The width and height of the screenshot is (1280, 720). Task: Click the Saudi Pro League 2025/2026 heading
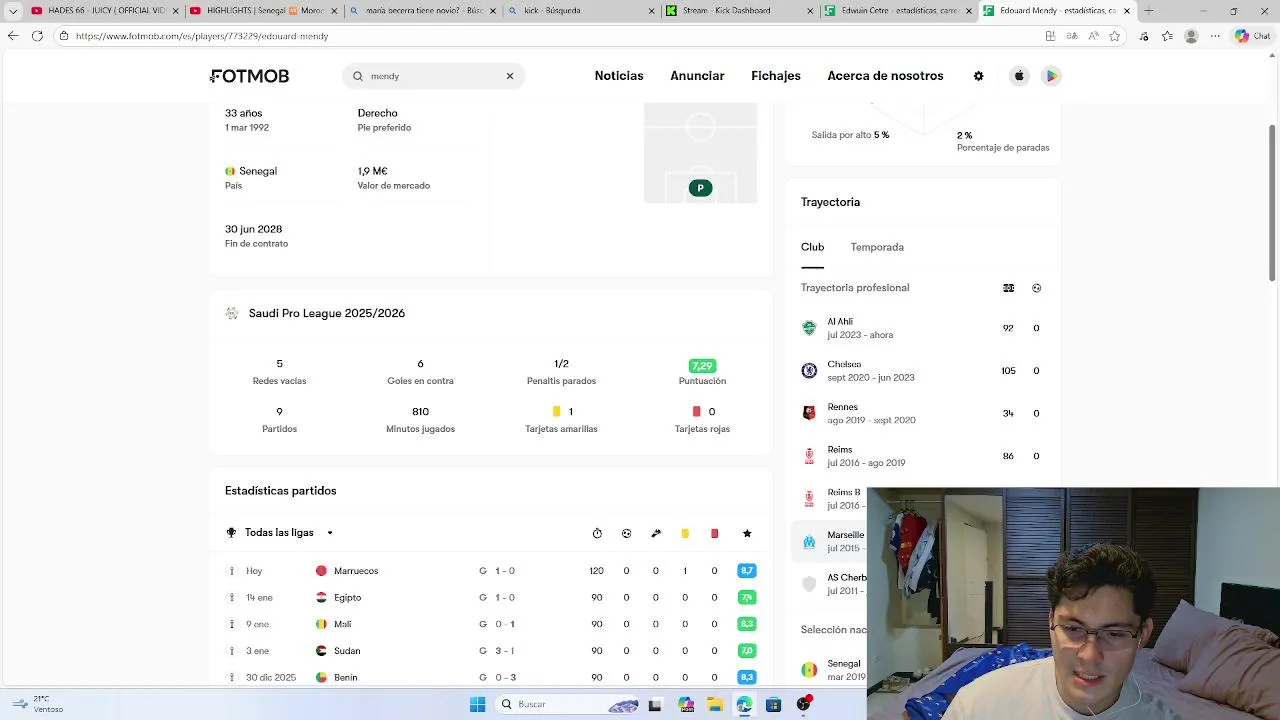pos(327,313)
